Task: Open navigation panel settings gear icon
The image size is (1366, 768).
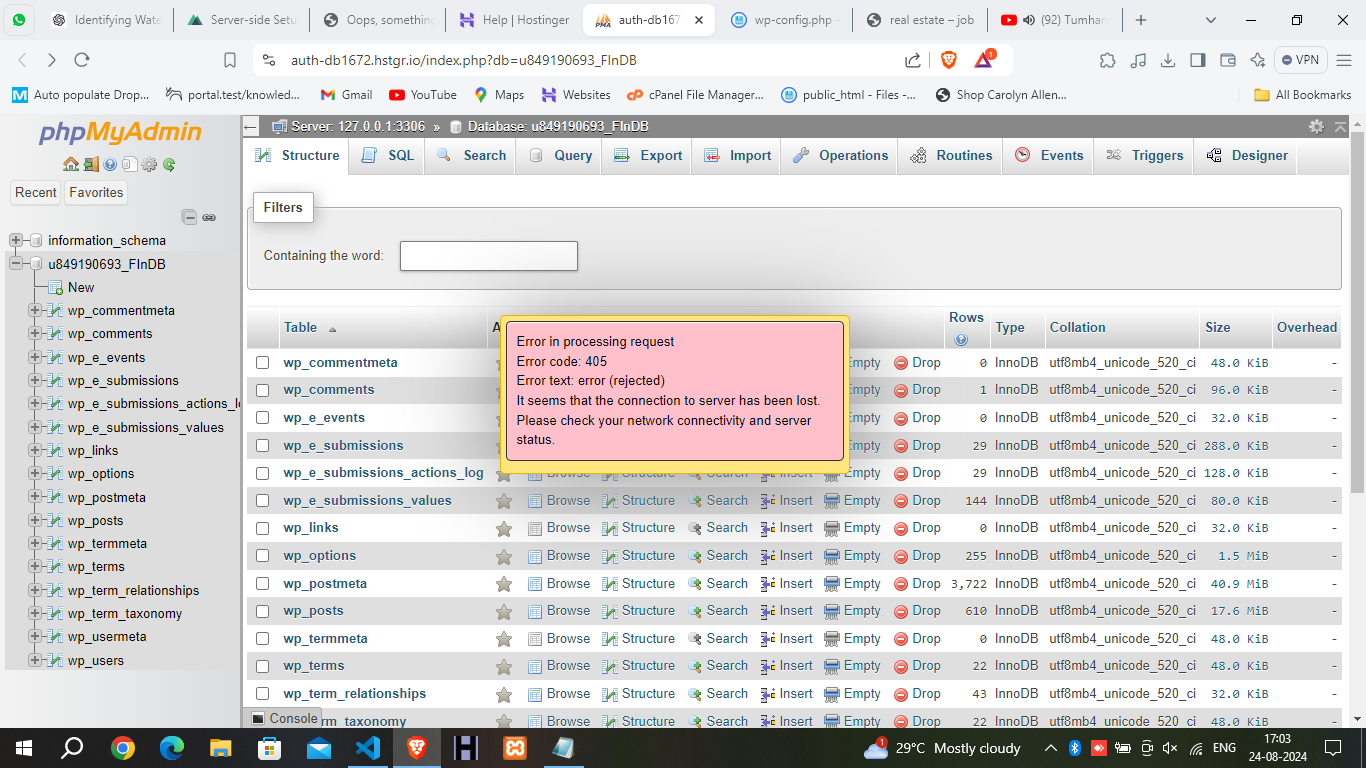Action: click(149, 165)
